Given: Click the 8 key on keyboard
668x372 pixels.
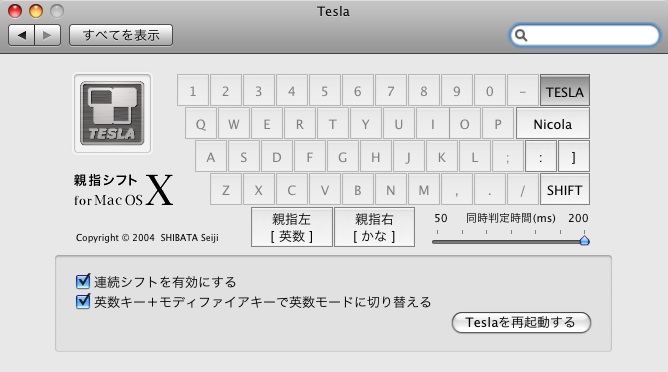Looking at the screenshot, I should click(x=424, y=90).
